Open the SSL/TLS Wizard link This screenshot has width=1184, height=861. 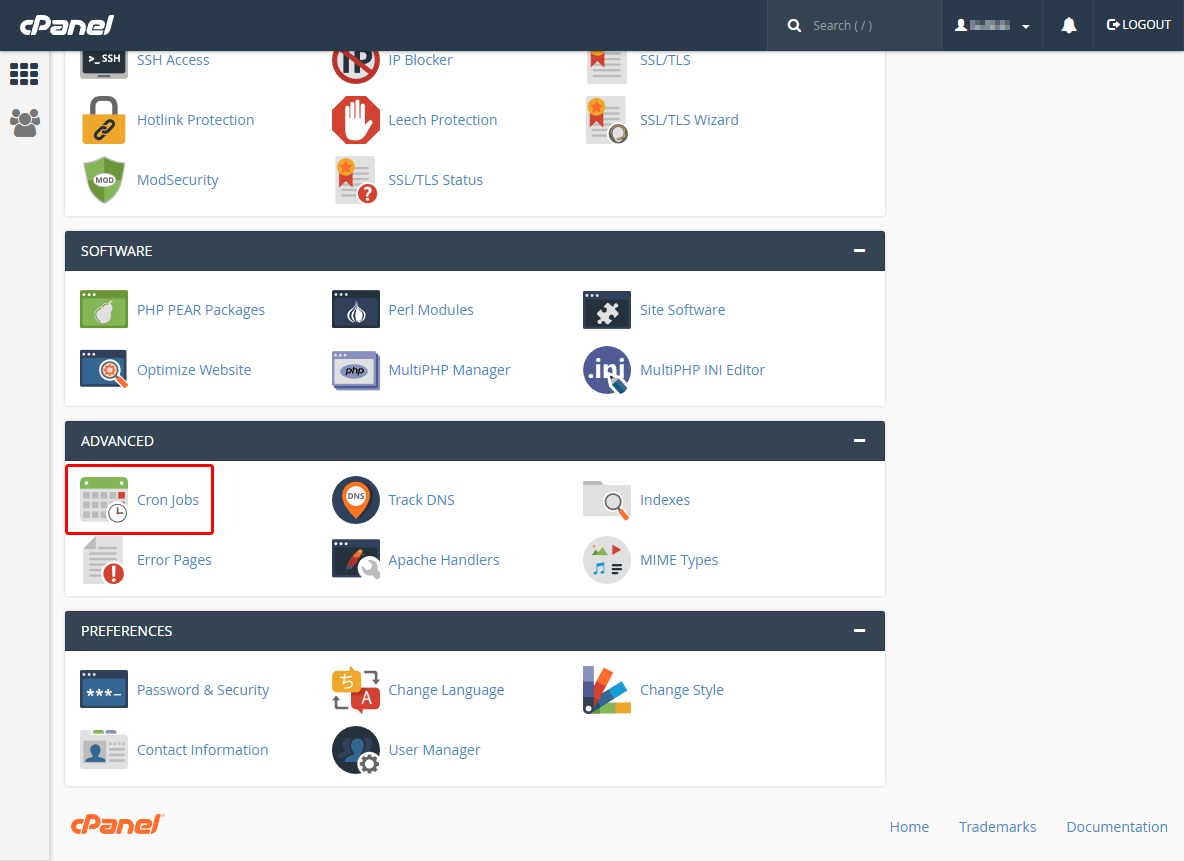coord(689,120)
